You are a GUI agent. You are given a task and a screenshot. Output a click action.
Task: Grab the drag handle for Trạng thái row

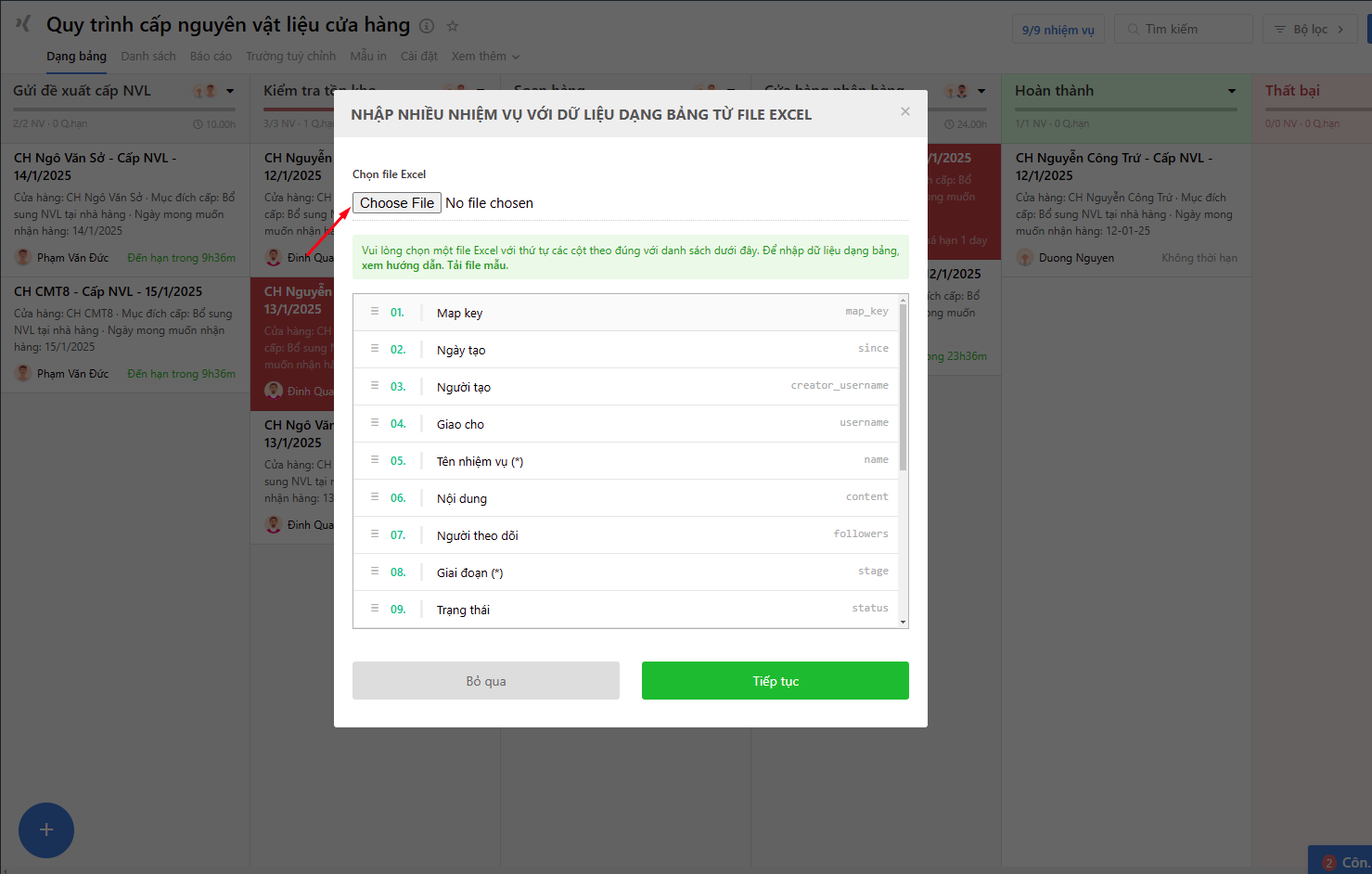pyautogui.click(x=375, y=609)
